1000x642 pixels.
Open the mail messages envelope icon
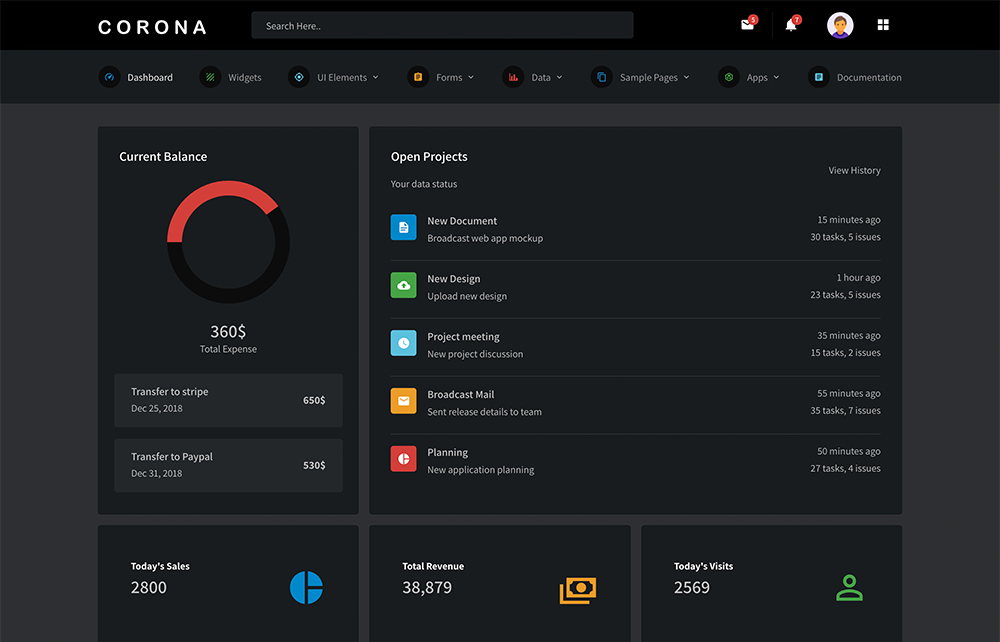pos(747,25)
